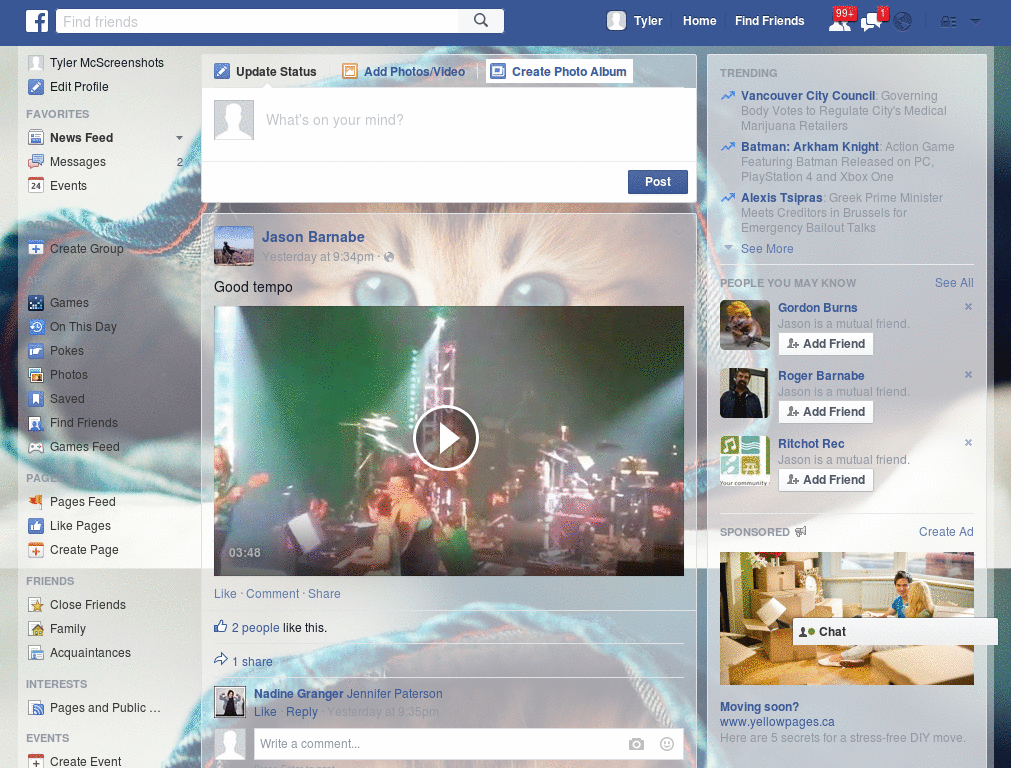Open the notifications globe icon

[x=903, y=22]
